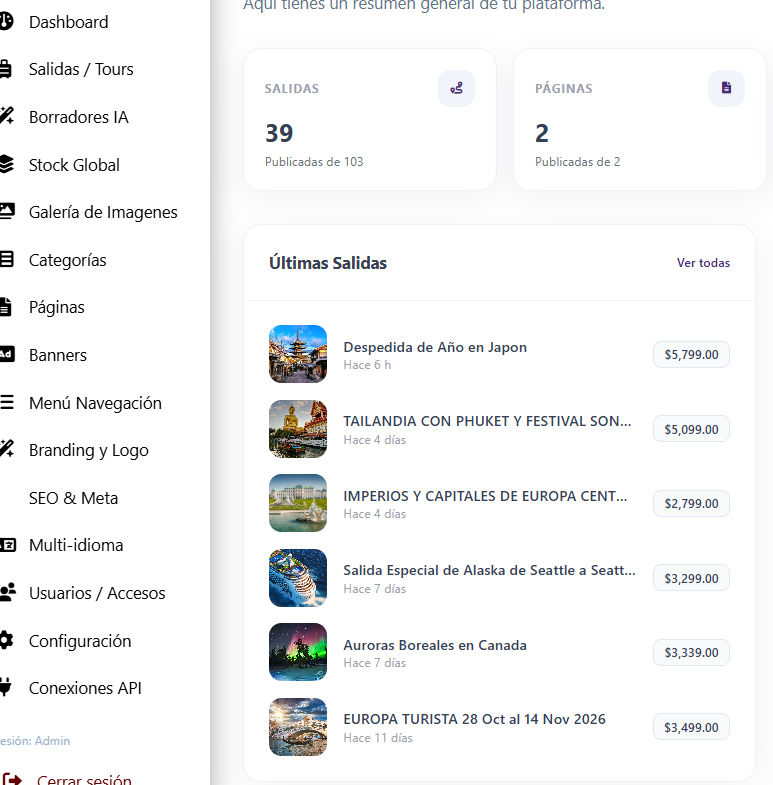The height and width of the screenshot is (785, 773).
Task: Click the file icon on the Páginas card
Action: coord(726,88)
